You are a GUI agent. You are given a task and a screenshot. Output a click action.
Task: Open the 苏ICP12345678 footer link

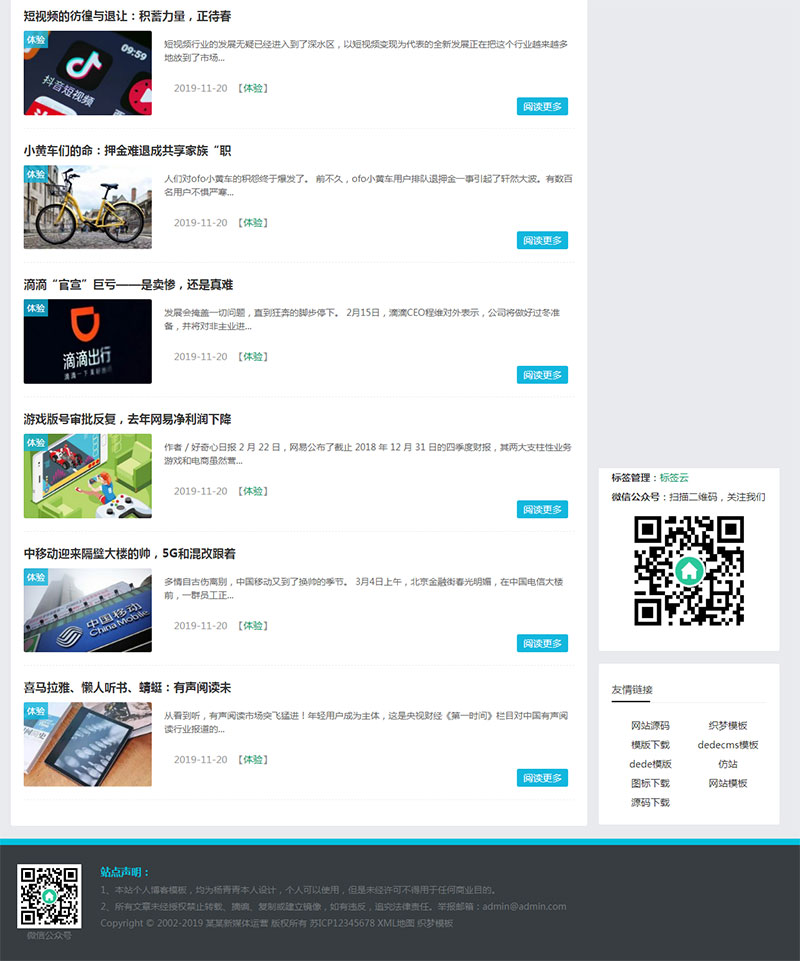pyautogui.click(x=341, y=924)
